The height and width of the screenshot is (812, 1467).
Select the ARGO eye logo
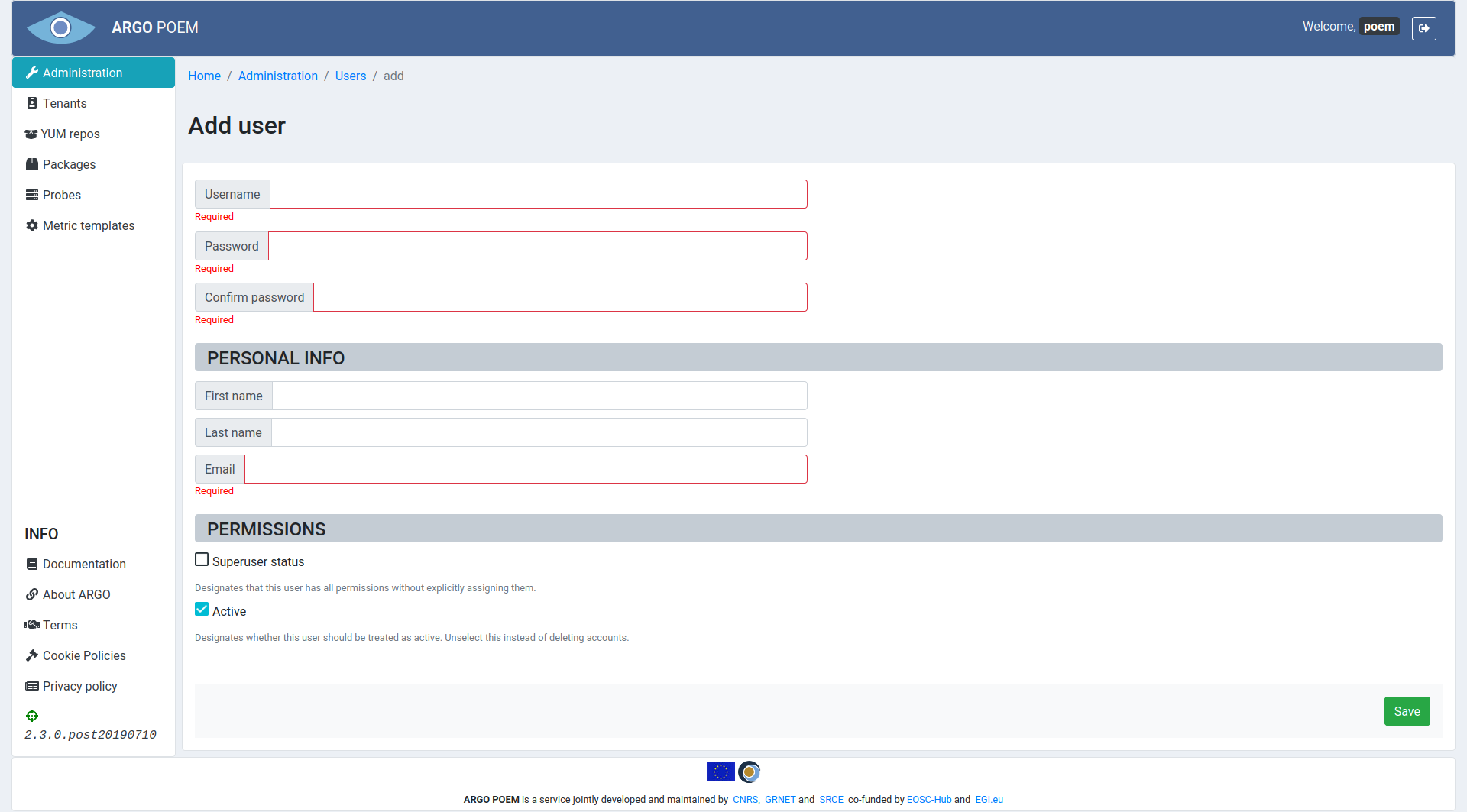point(61,27)
